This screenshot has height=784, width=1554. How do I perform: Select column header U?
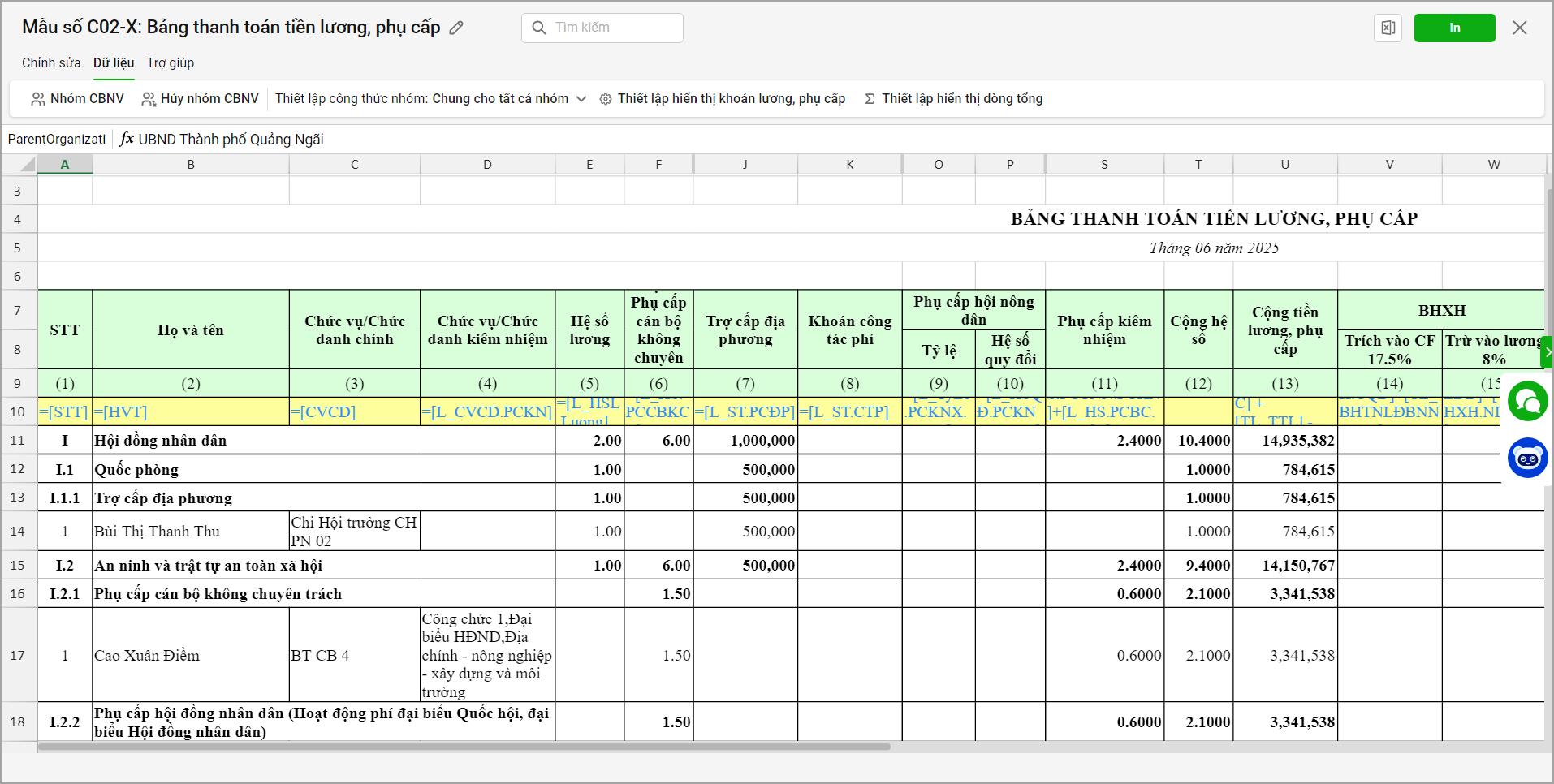pos(1284,165)
